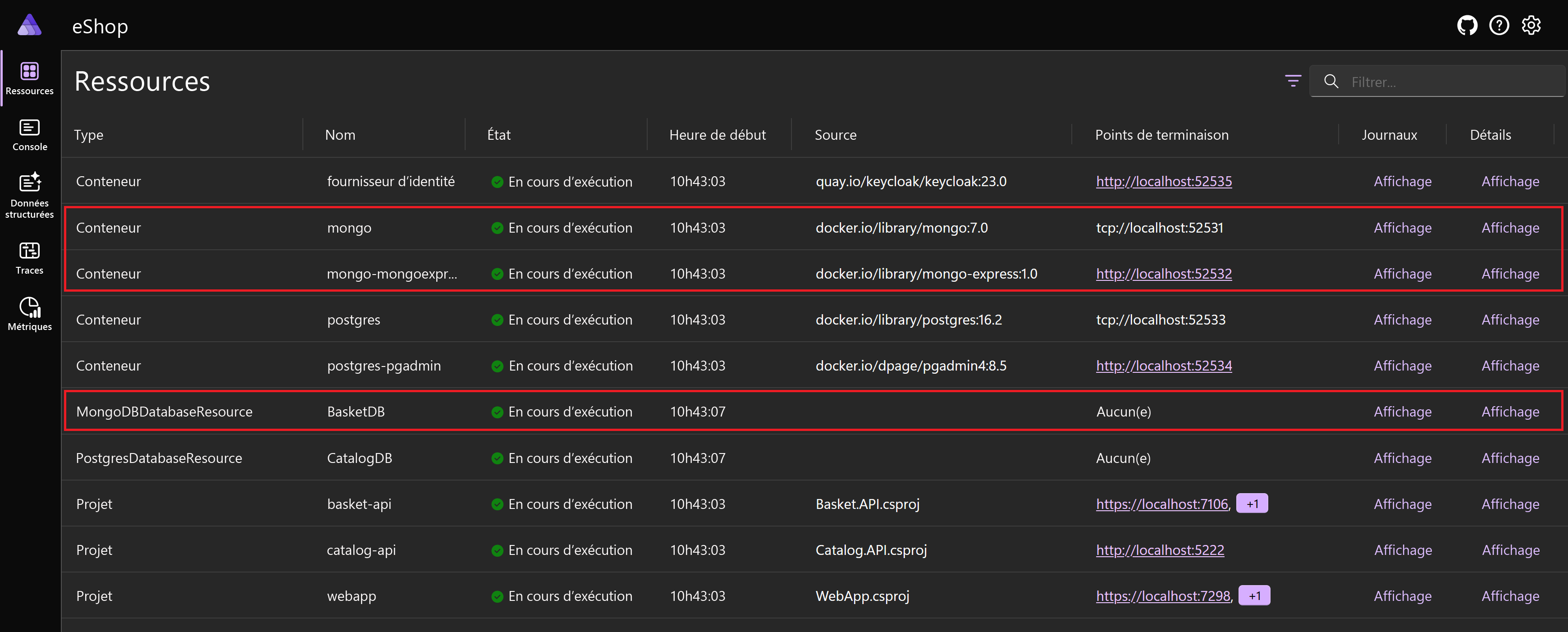
Task: Open the GitHub repository icon
Action: (1467, 26)
